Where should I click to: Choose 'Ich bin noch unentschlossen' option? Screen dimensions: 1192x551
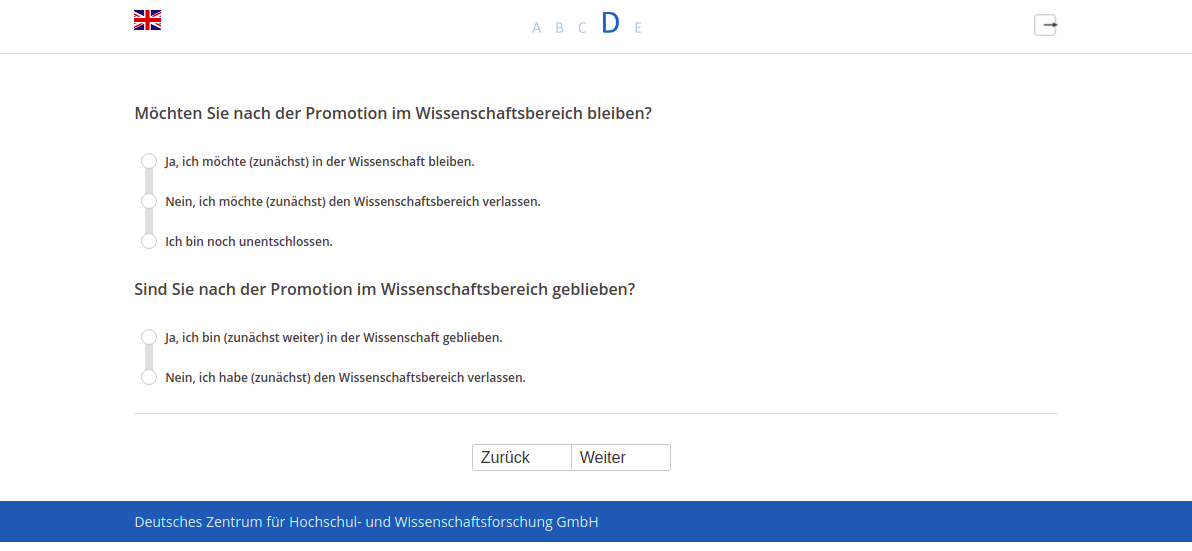point(149,242)
